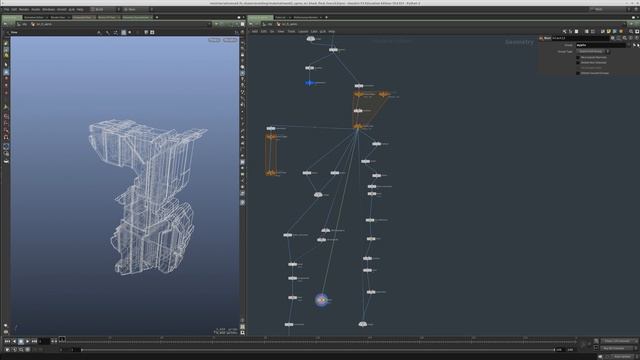This screenshot has width=640, height=360.
Task: Click the find node magnifier in network toolbar
Action: tap(631, 31)
